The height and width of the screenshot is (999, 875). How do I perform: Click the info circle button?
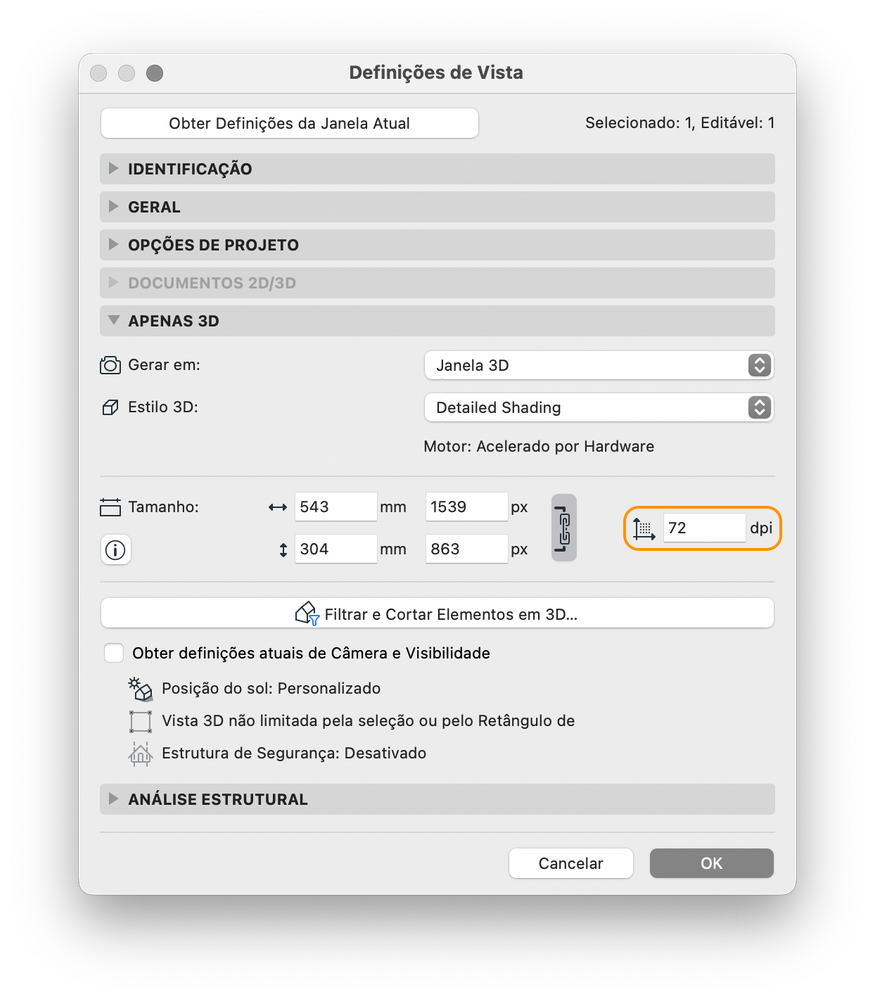tap(115, 550)
